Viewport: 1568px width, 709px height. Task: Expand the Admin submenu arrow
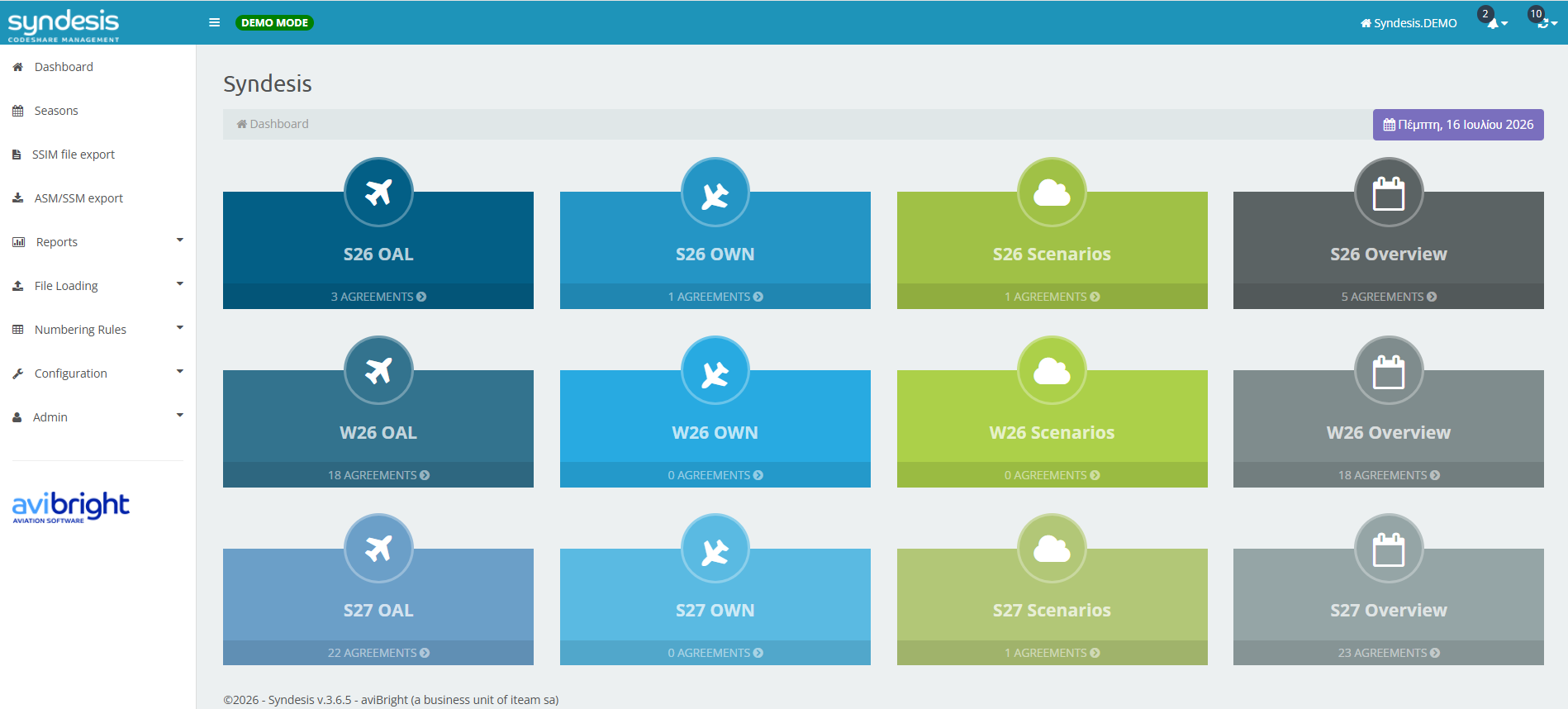(x=180, y=416)
